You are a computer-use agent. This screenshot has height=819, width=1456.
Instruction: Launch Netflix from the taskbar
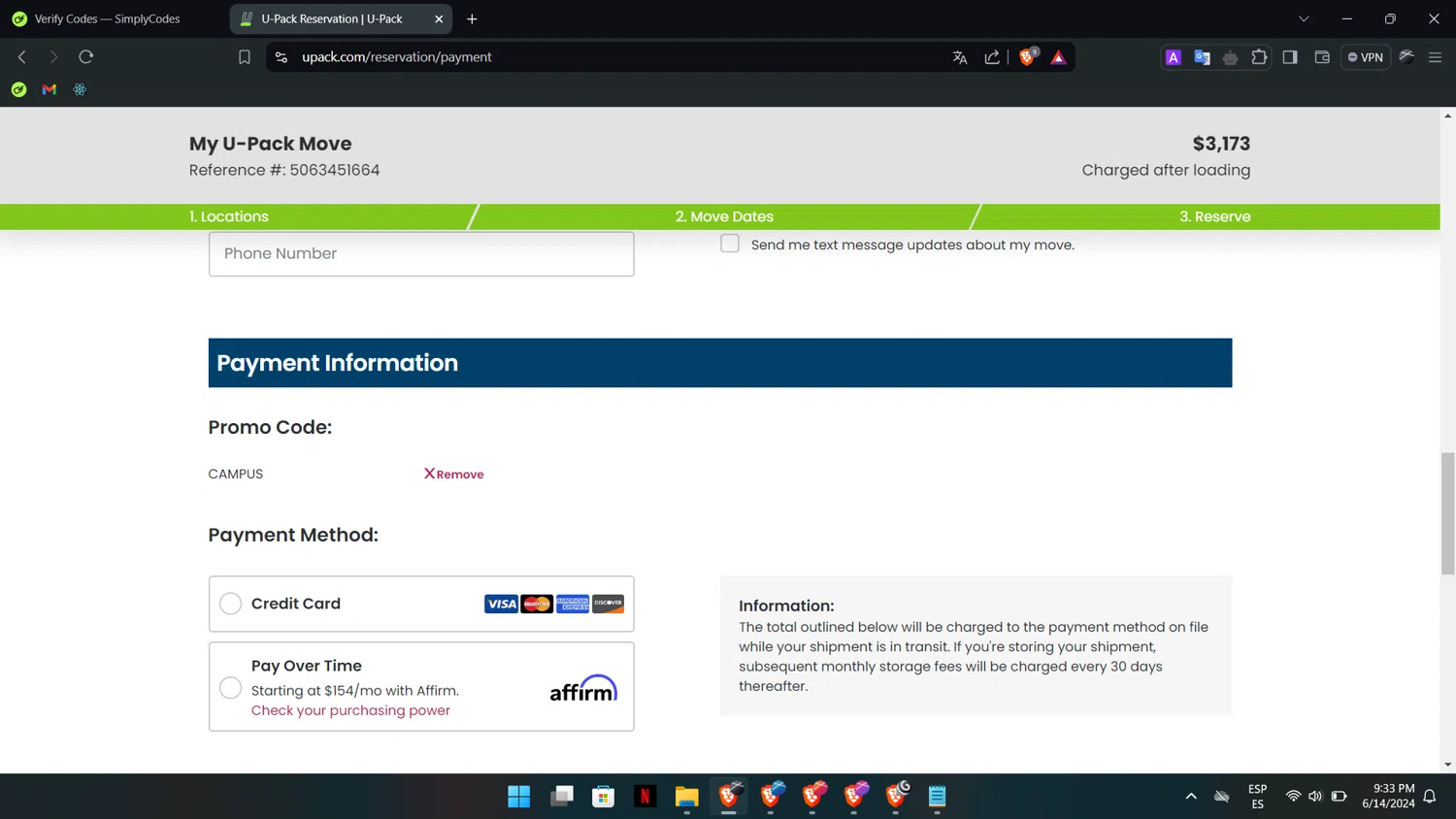tap(645, 797)
